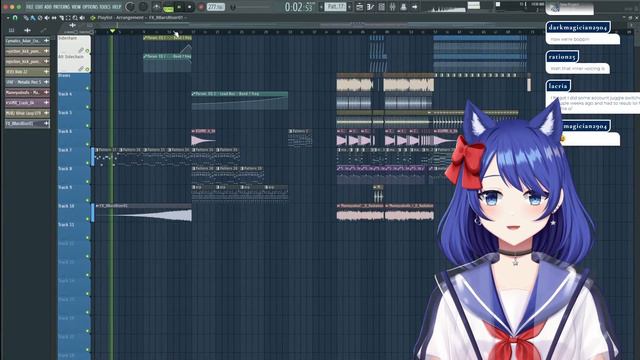Select the Draw pencil tool

click(26, 18)
